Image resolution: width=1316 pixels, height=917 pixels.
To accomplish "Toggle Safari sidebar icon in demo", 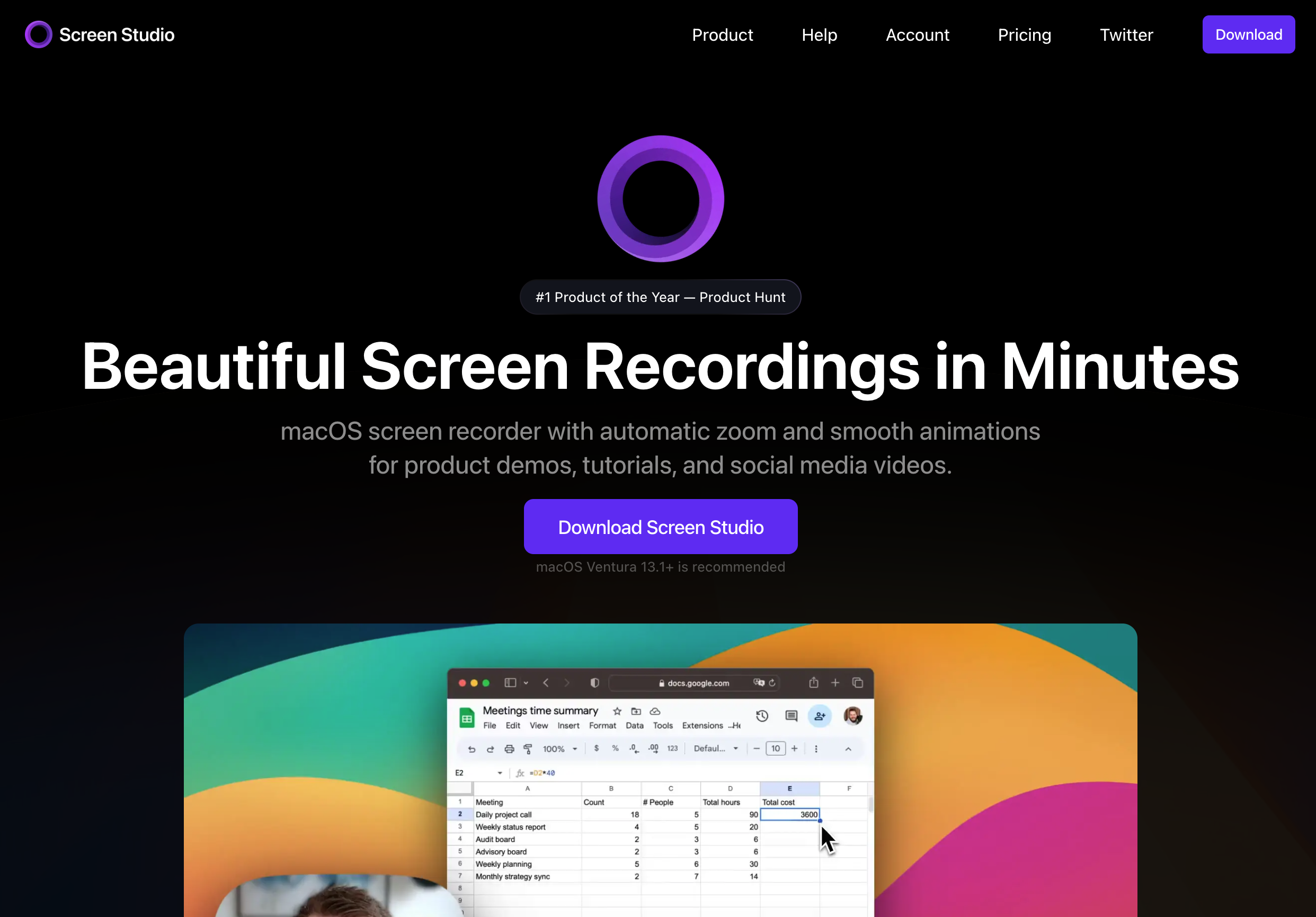I will click(510, 683).
